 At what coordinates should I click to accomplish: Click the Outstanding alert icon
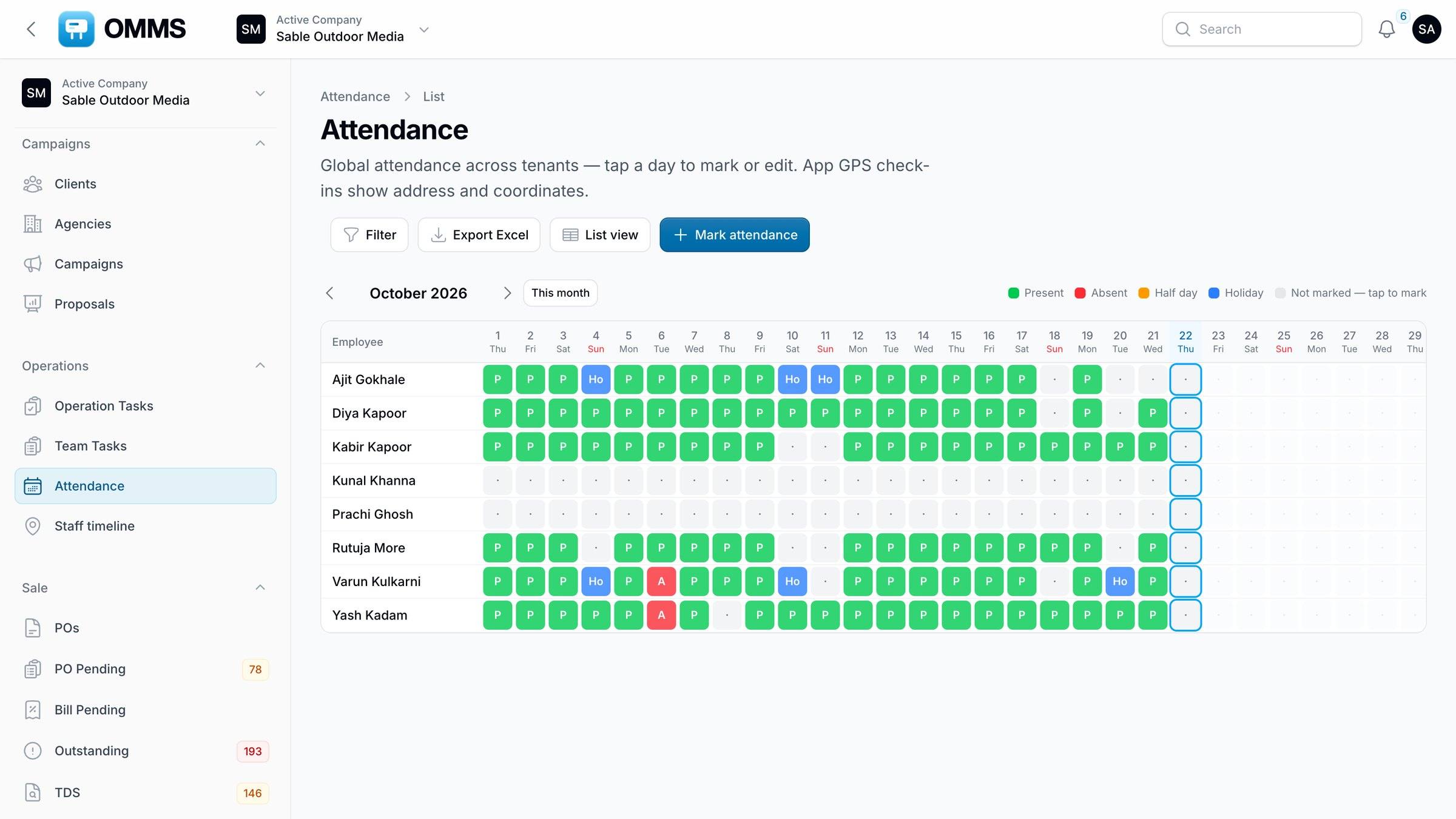33,751
